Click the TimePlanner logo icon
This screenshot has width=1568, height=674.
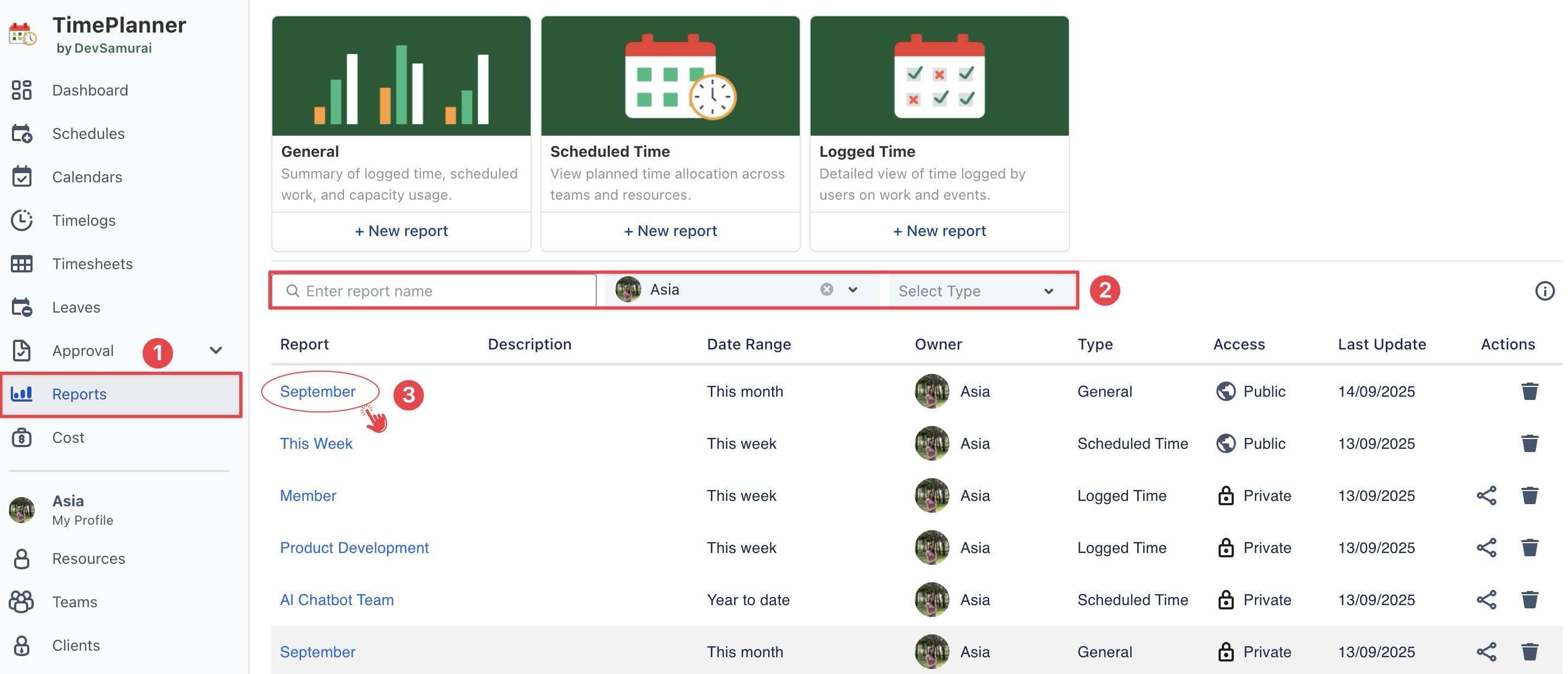(x=23, y=34)
